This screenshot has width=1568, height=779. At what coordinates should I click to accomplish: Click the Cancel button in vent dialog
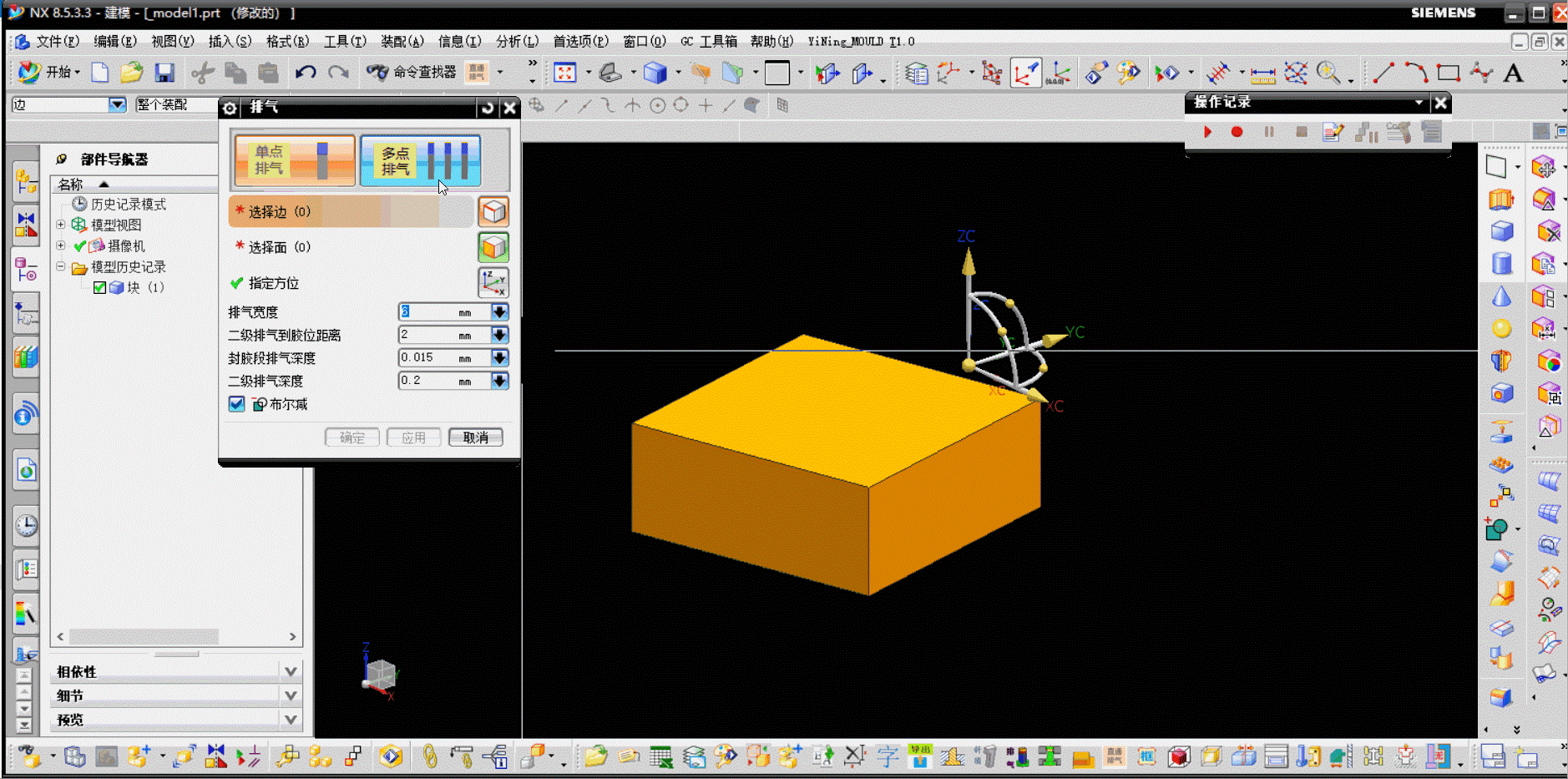[475, 438]
